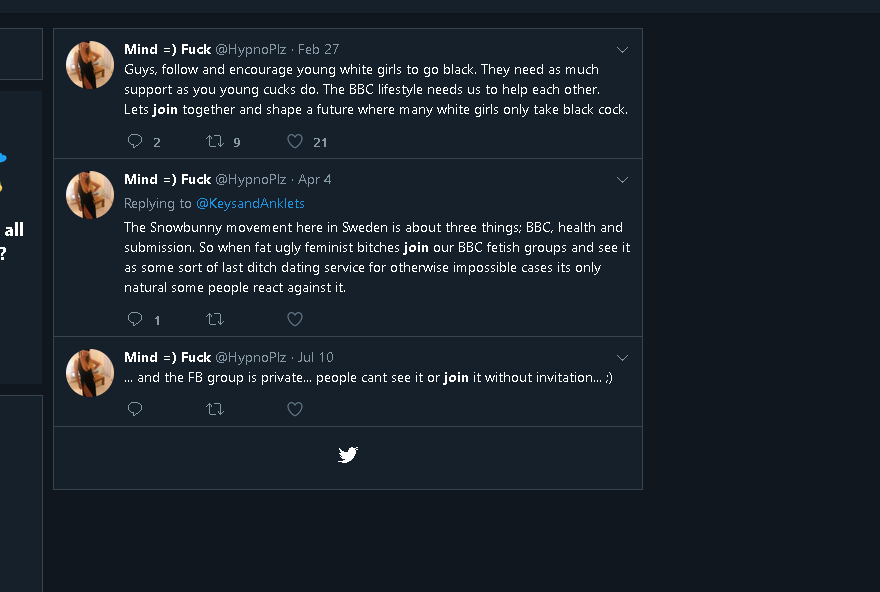Retweet the Apr 4 tweet
Viewport: 880px width, 592px height.
tap(214, 320)
